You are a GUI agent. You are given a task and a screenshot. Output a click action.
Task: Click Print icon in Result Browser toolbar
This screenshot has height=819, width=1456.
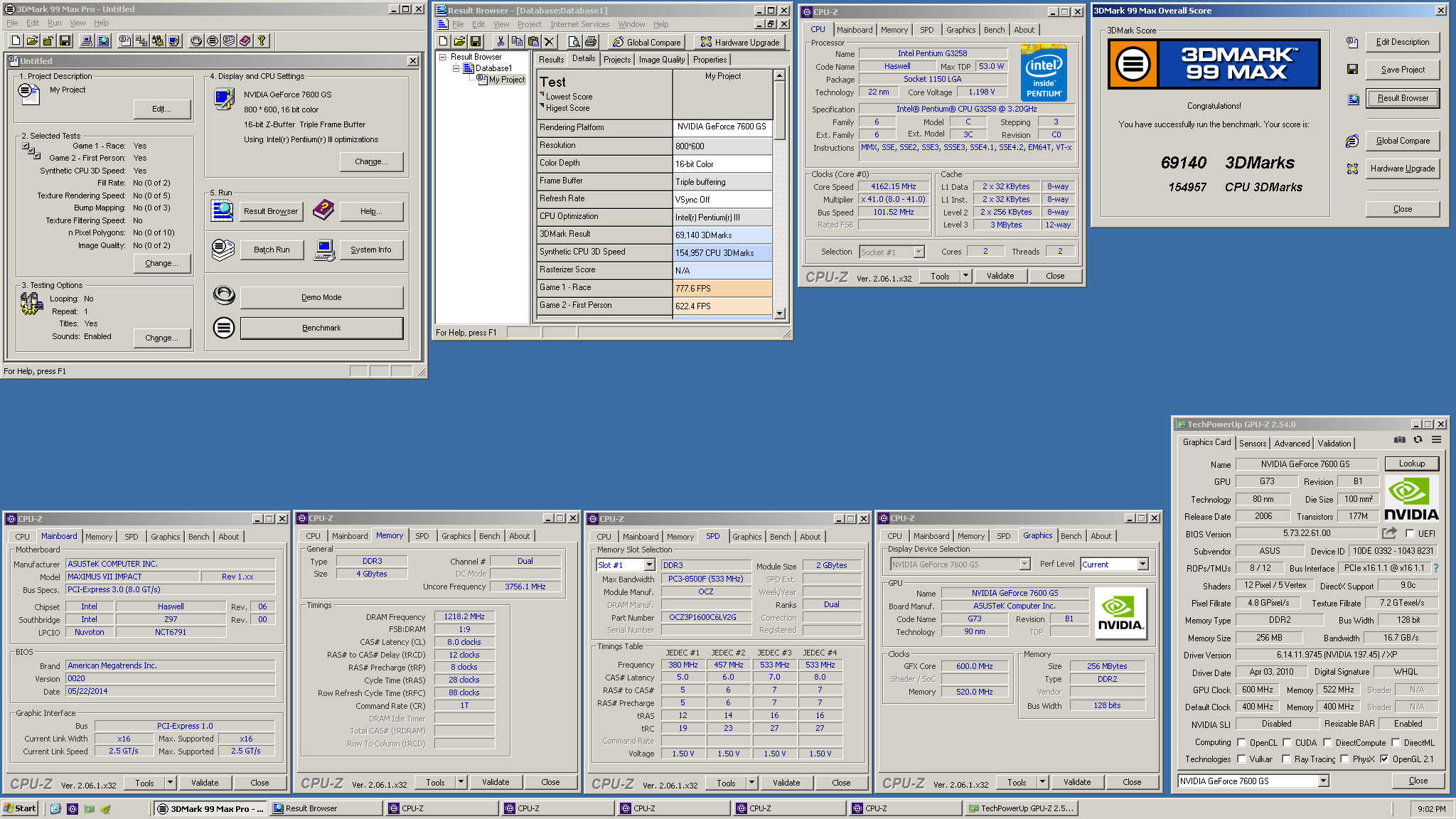pyautogui.click(x=591, y=42)
